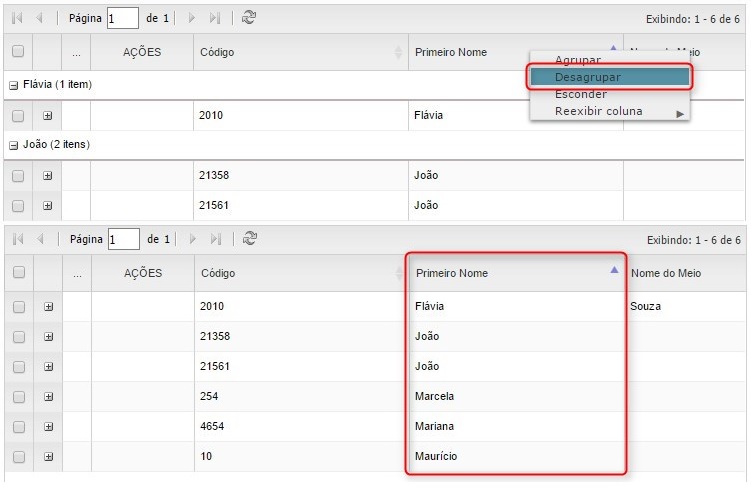Click the refresh icon in the bottom grid pager
Screen dimensions: 751x492
[249, 239]
